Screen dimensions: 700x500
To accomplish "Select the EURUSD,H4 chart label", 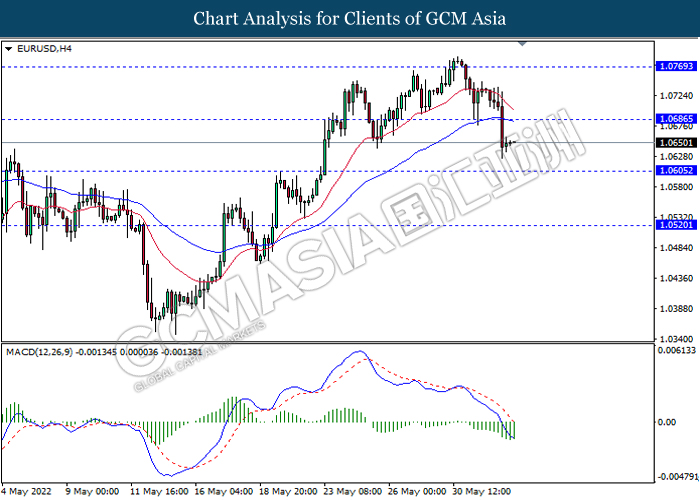I will [44, 49].
